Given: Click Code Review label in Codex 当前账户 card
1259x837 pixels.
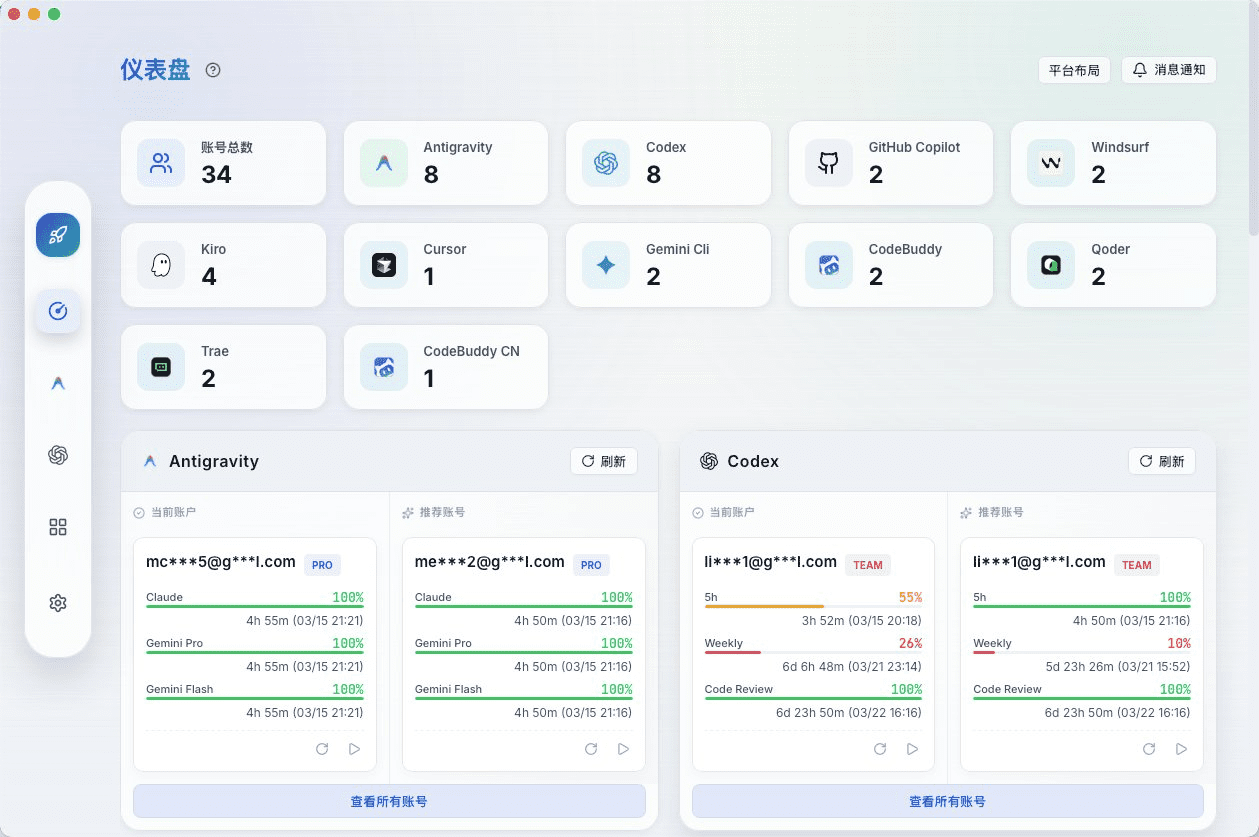Looking at the screenshot, I should pyautogui.click(x=738, y=689).
